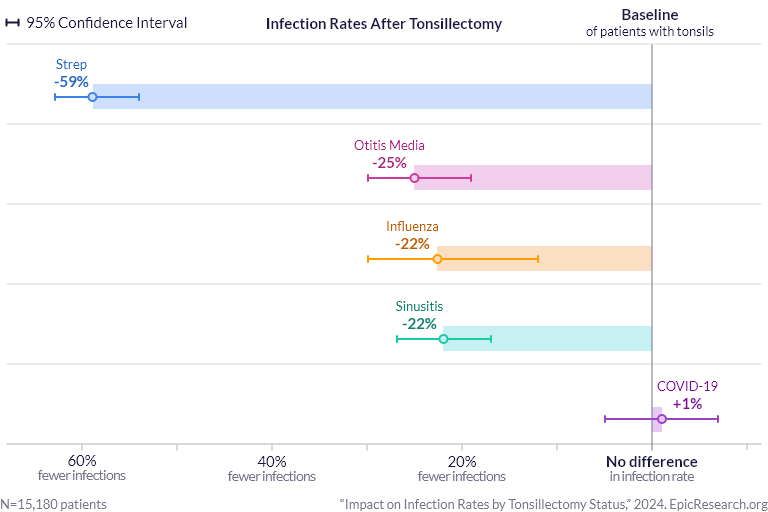This screenshot has height=512, width=768.
Task: Click the Strep data point marker
Action: [92, 97]
